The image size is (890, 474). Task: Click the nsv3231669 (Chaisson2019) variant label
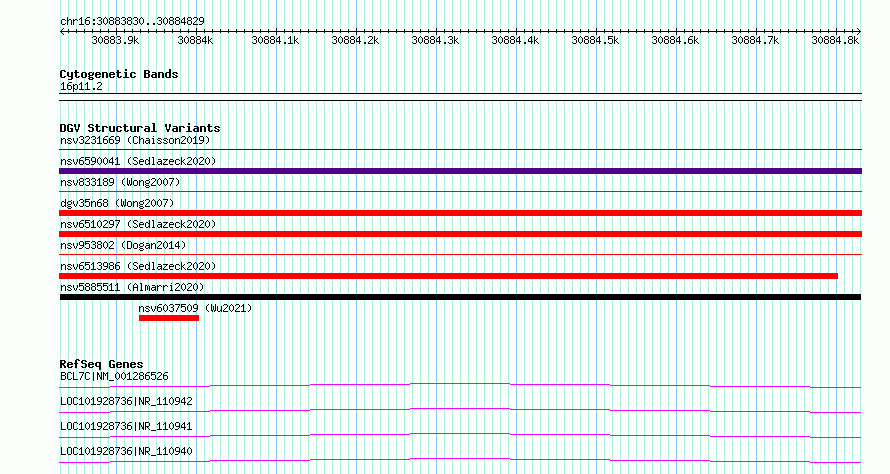pos(135,140)
